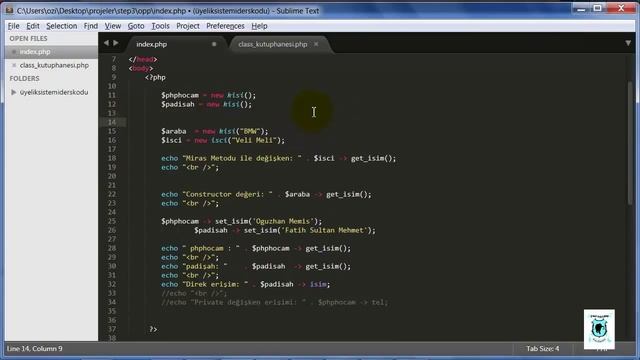The height and width of the screenshot is (360, 640).
Task: Click the commented Private değişken line
Action: (x=275, y=302)
